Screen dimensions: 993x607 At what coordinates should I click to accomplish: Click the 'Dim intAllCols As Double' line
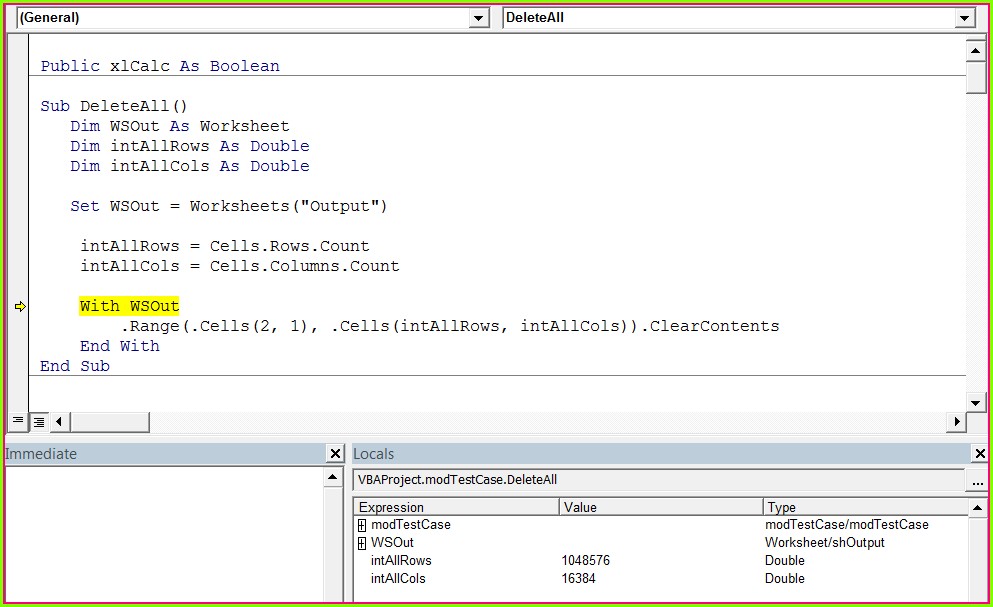189,166
